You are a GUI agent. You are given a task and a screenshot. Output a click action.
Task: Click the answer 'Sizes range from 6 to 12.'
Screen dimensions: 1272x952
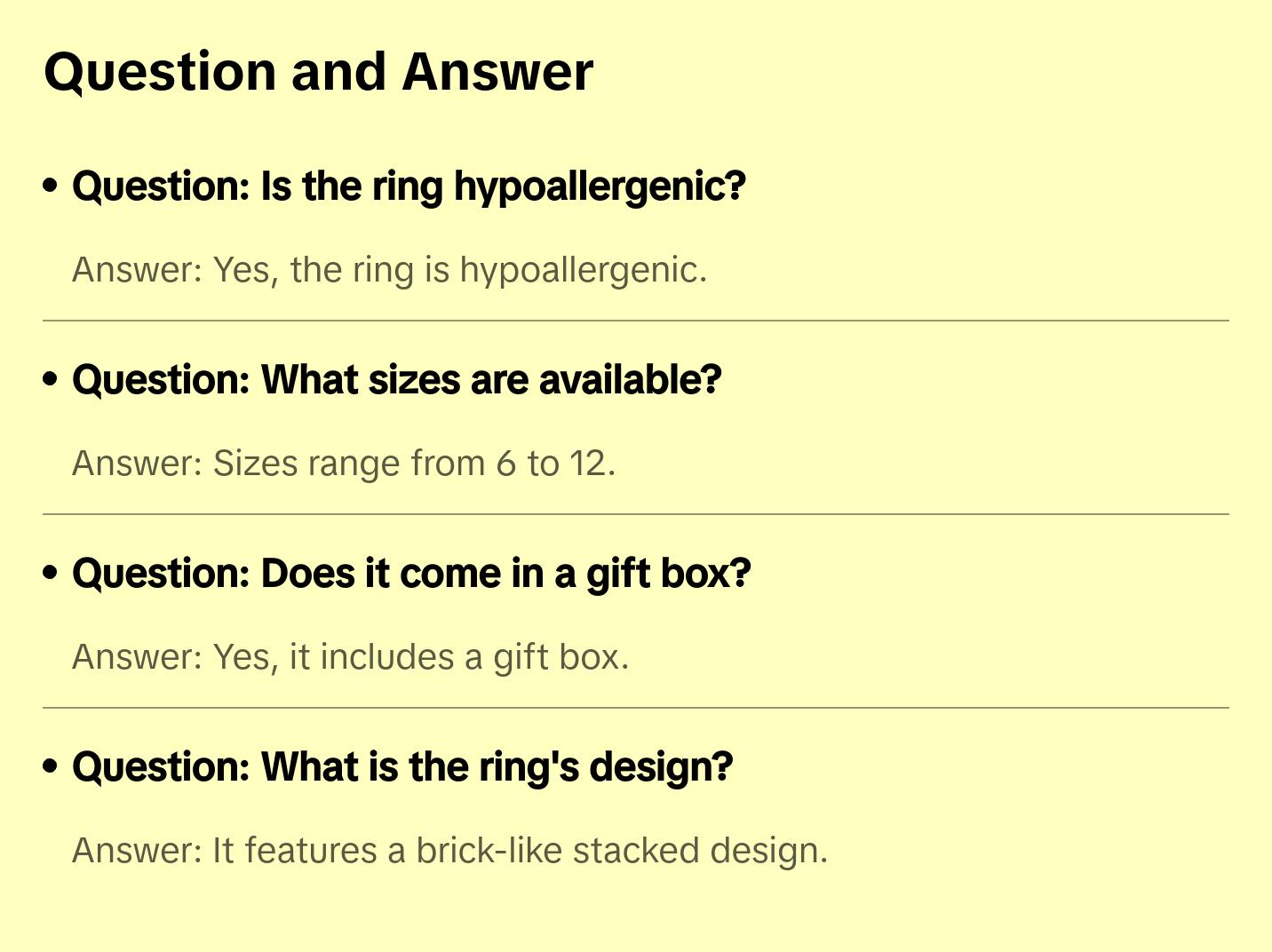click(344, 464)
